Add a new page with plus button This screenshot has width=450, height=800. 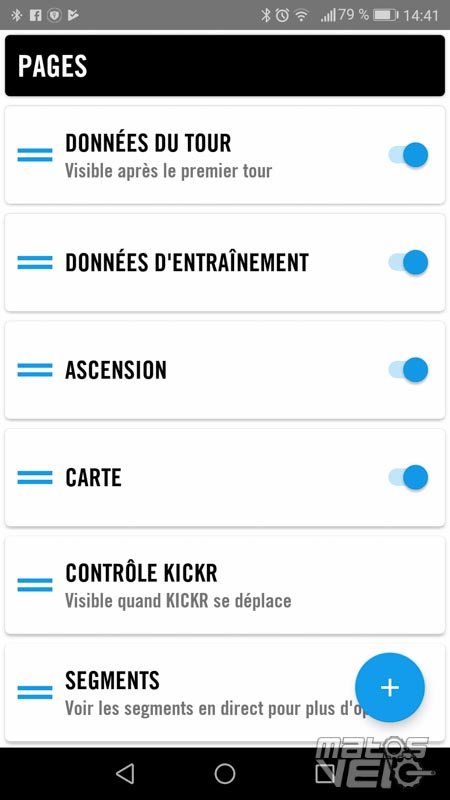click(x=390, y=688)
